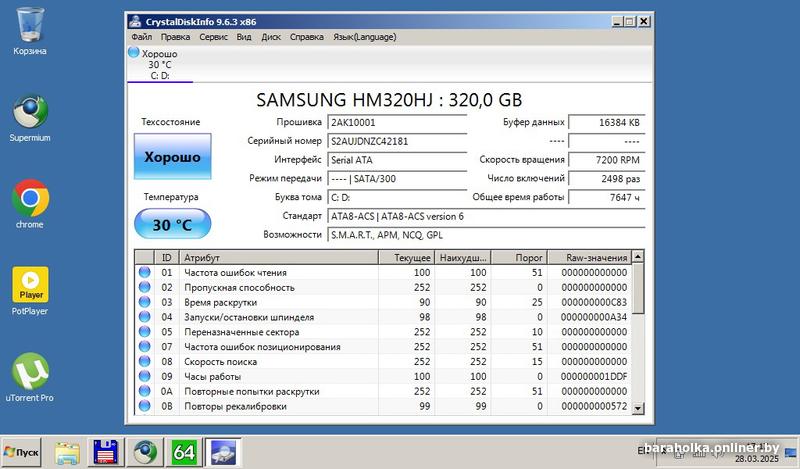The image size is (800, 469).
Task: Click the Хорошо health status button
Action: [172, 157]
